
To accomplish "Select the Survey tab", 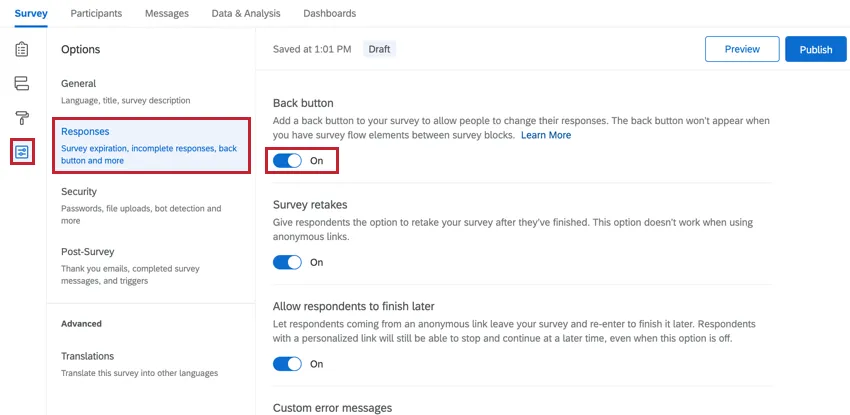I will tap(31, 13).
